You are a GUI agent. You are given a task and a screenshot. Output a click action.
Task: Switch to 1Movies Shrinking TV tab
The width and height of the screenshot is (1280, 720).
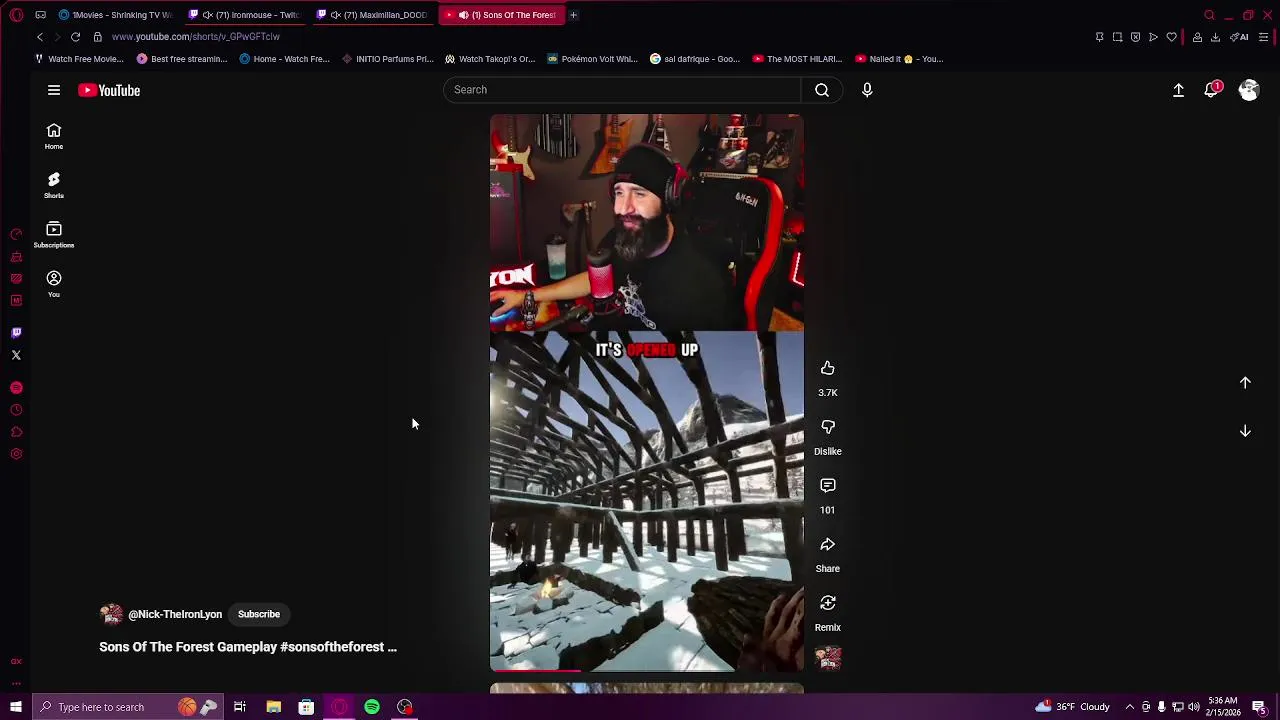(x=115, y=15)
